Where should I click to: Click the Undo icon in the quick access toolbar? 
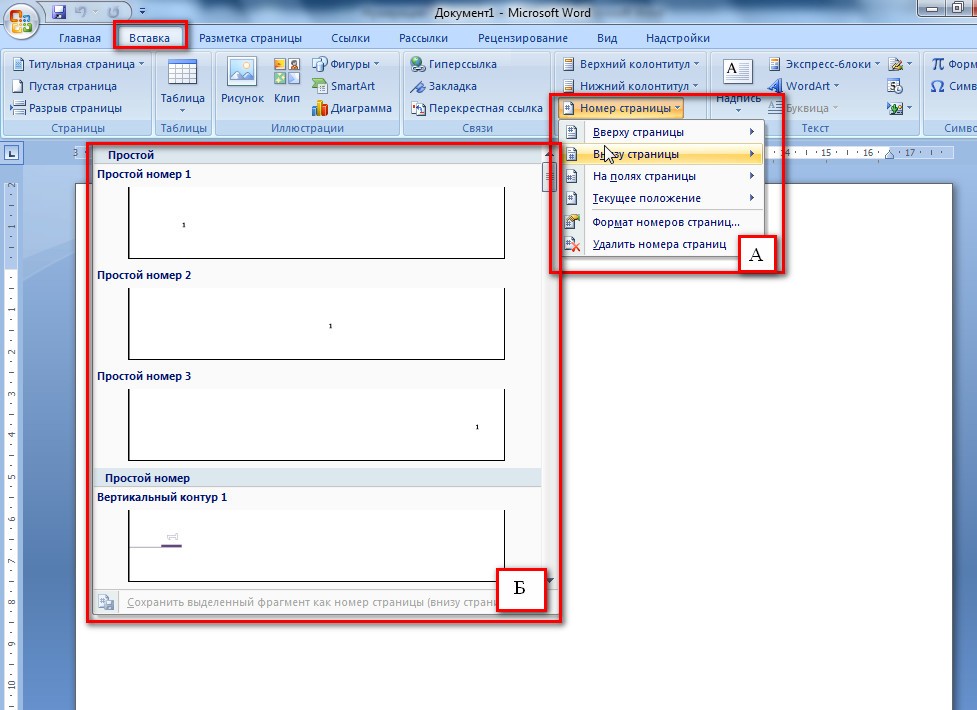tap(82, 11)
